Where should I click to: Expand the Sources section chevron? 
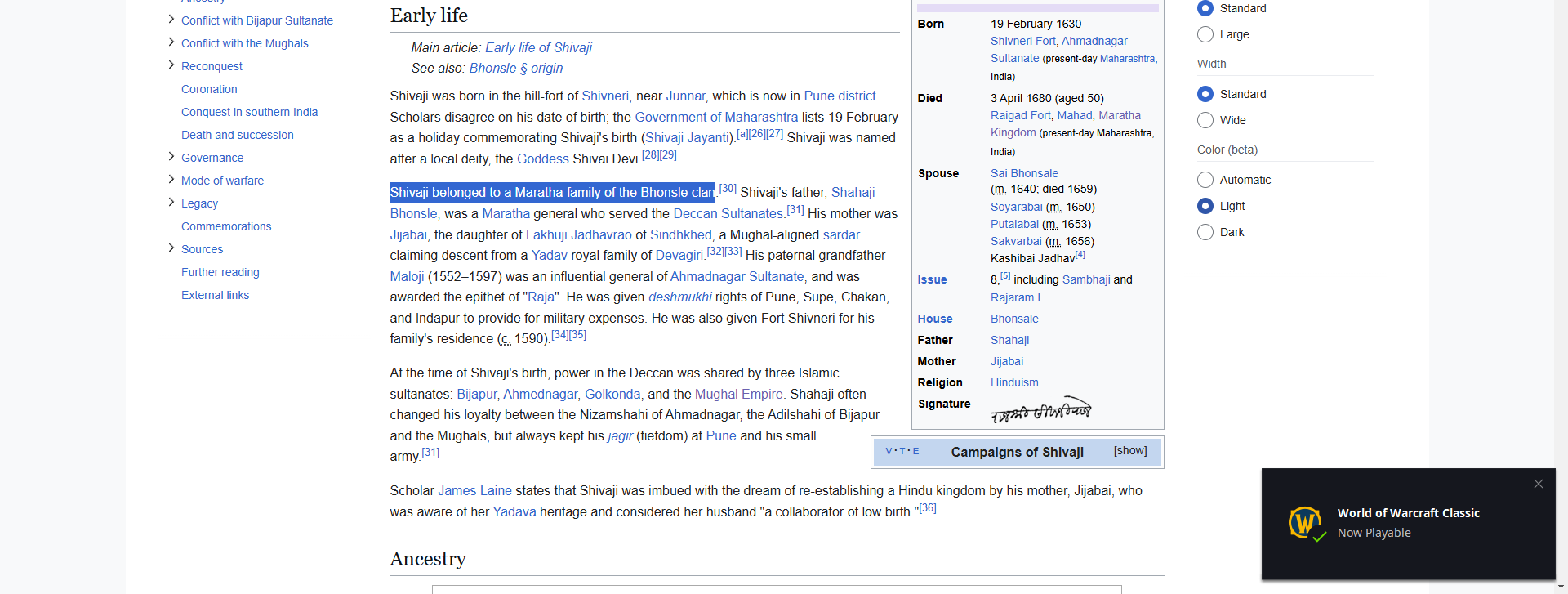171,248
